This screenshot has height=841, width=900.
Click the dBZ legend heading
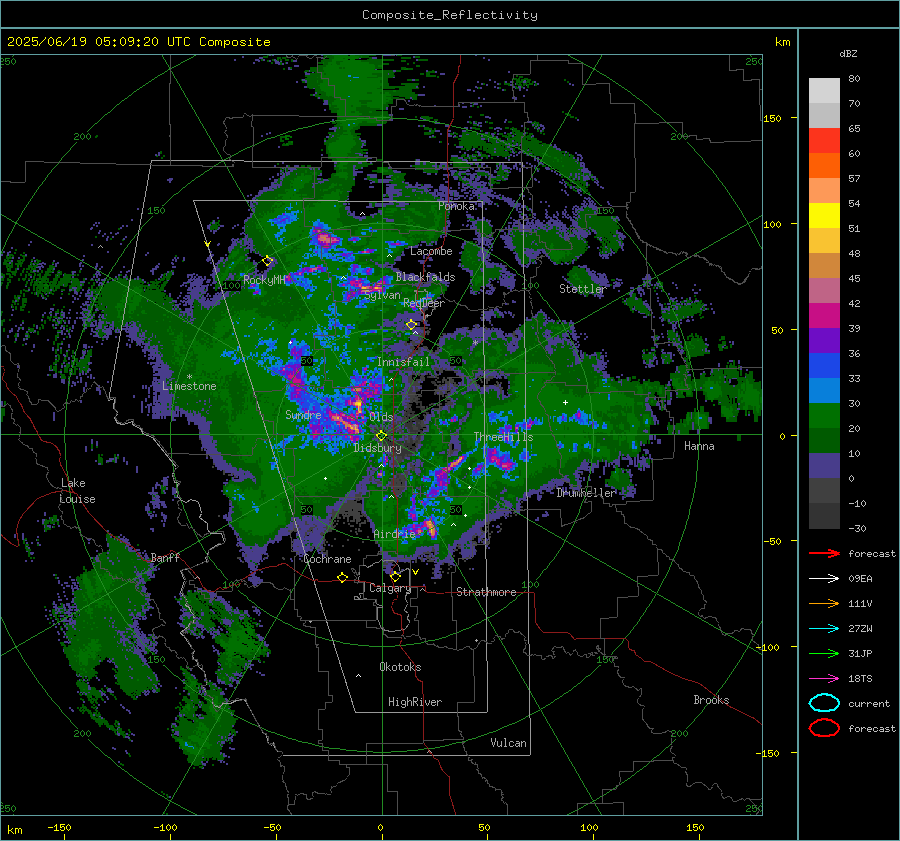coord(848,53)
